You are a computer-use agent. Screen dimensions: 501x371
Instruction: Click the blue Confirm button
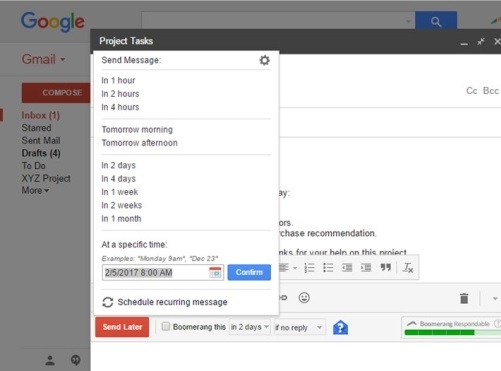(249, 272)
